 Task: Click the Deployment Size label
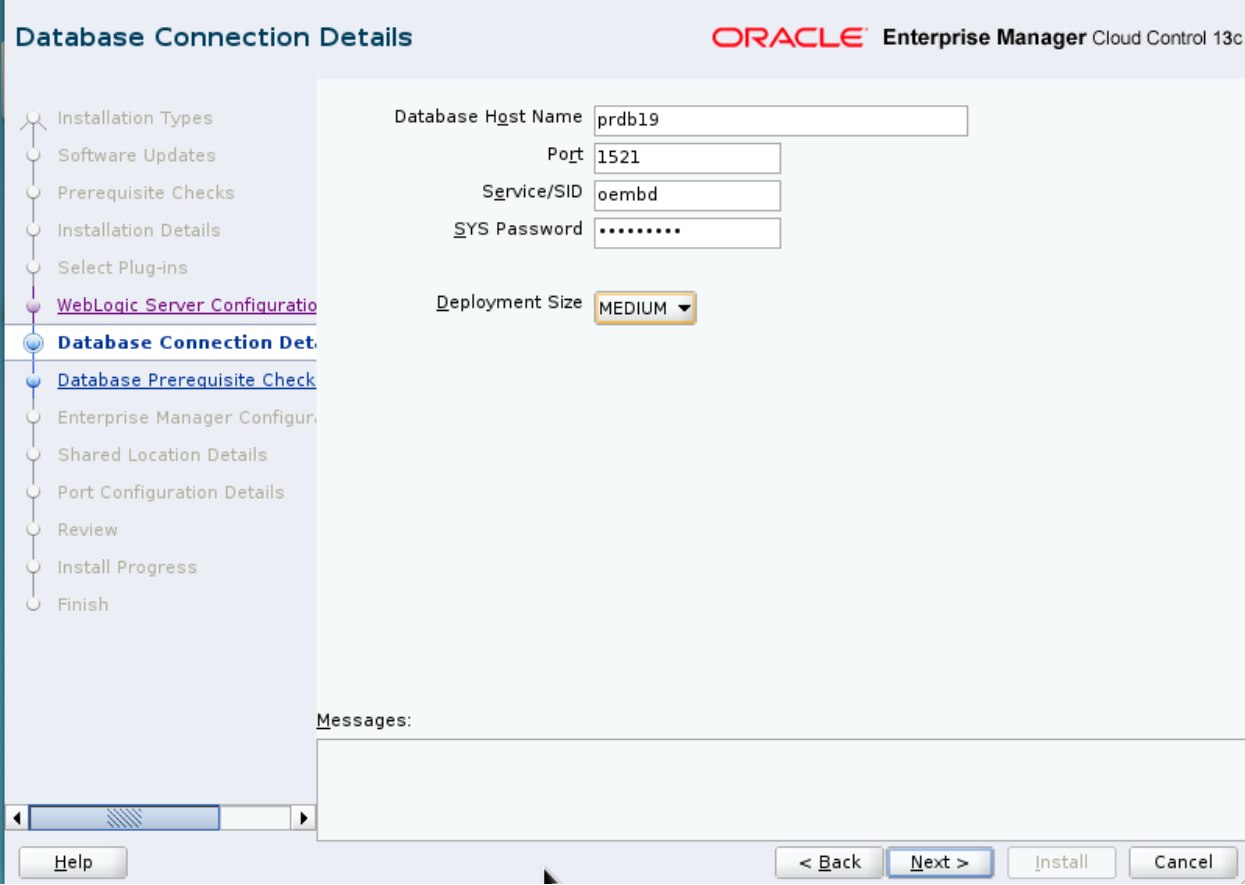509,302
